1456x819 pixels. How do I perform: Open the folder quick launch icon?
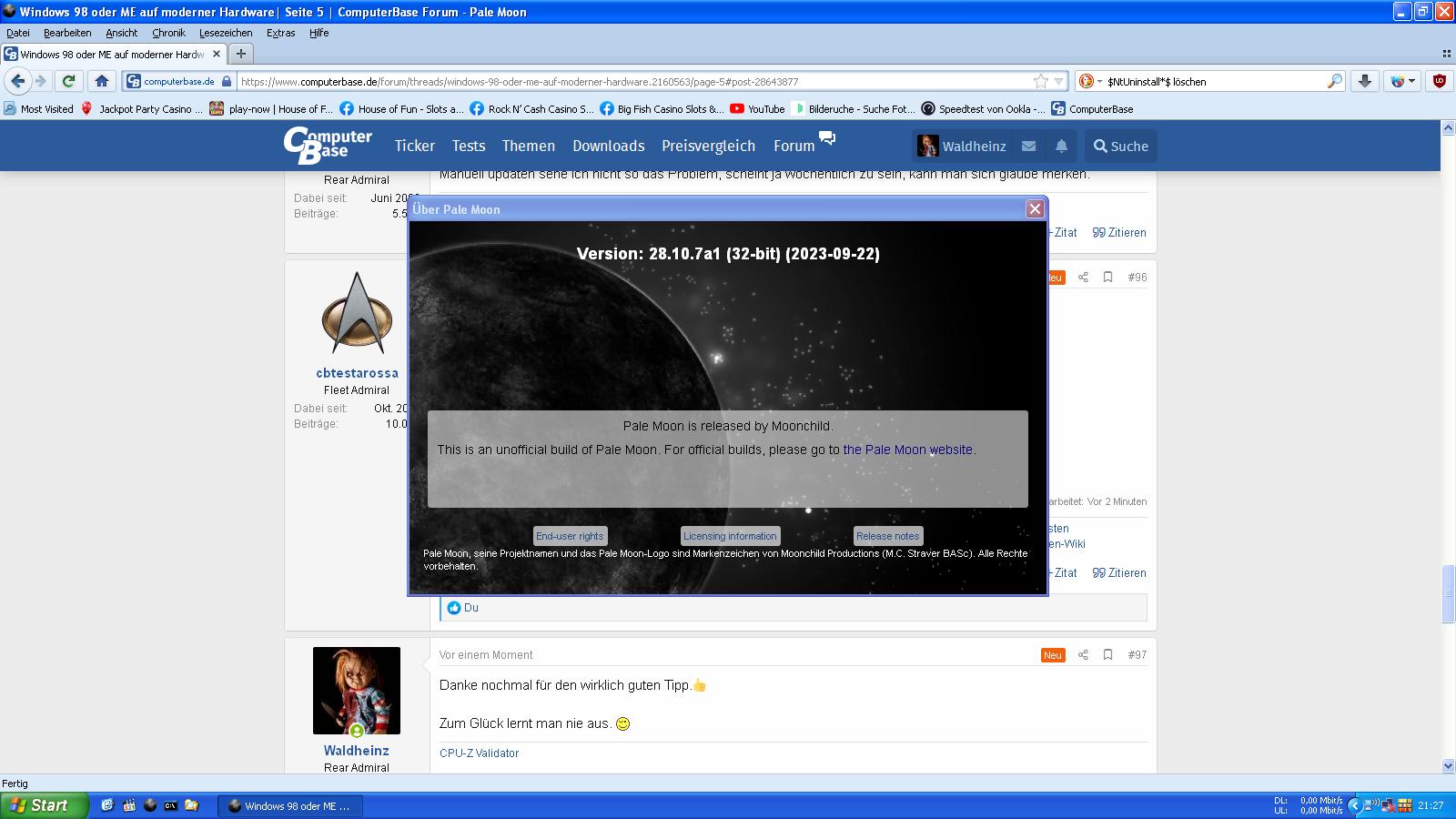[x=191, y=805]
